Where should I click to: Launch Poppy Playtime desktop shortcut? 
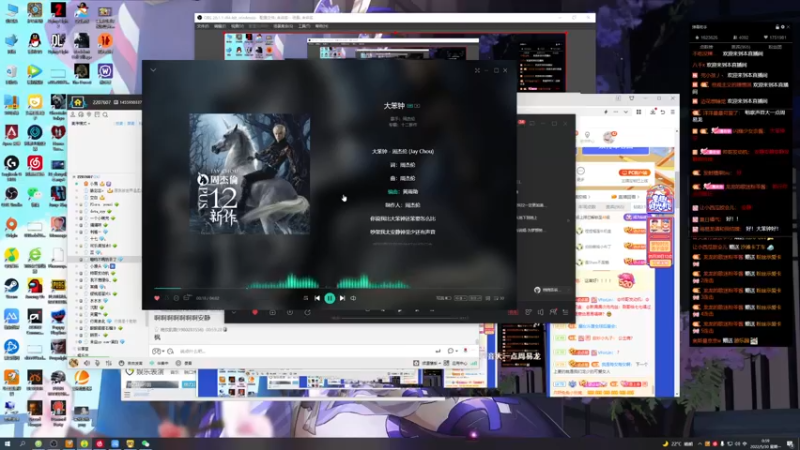(x=58, y=319)
